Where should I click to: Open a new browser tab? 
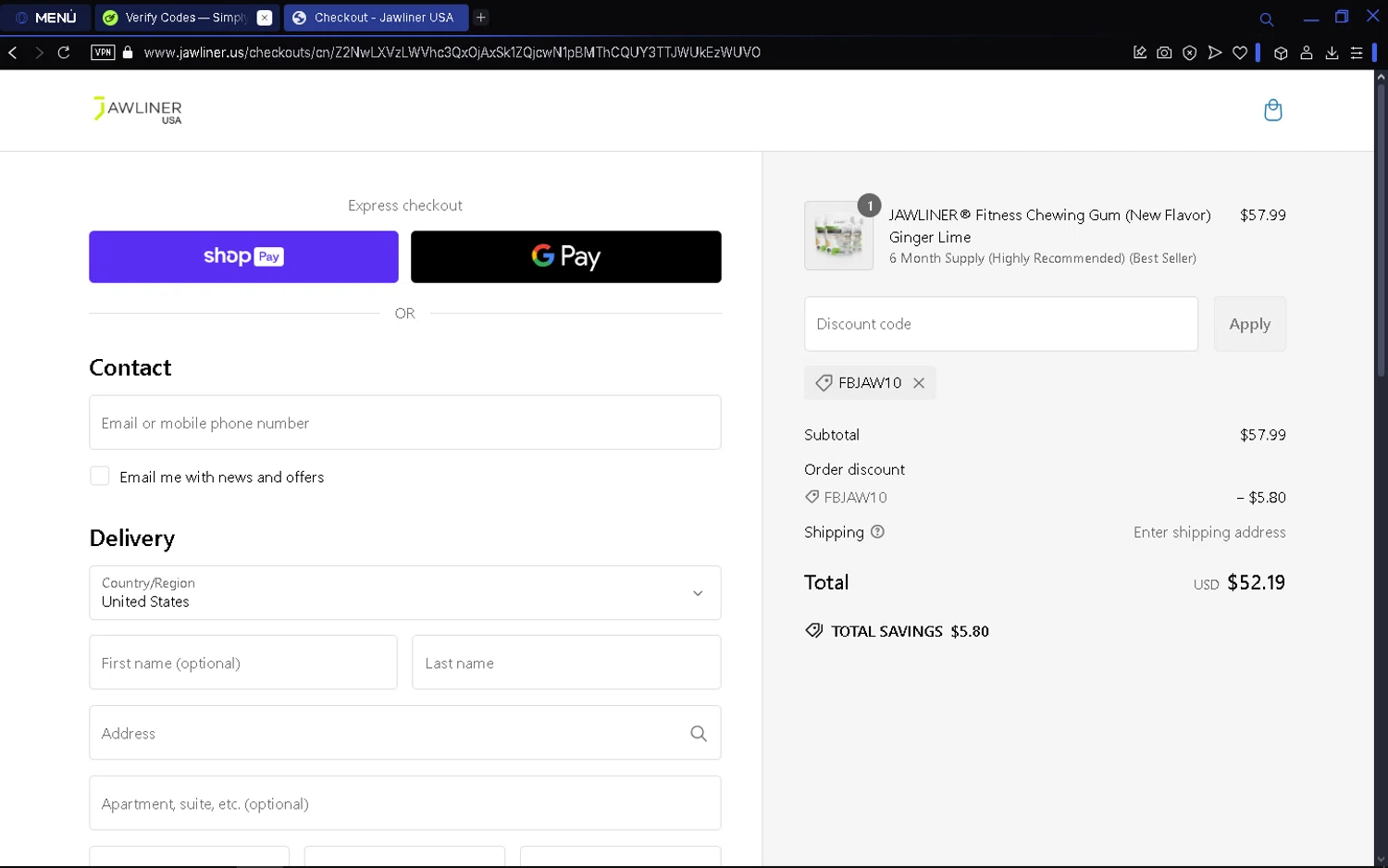tap(481, 18)
